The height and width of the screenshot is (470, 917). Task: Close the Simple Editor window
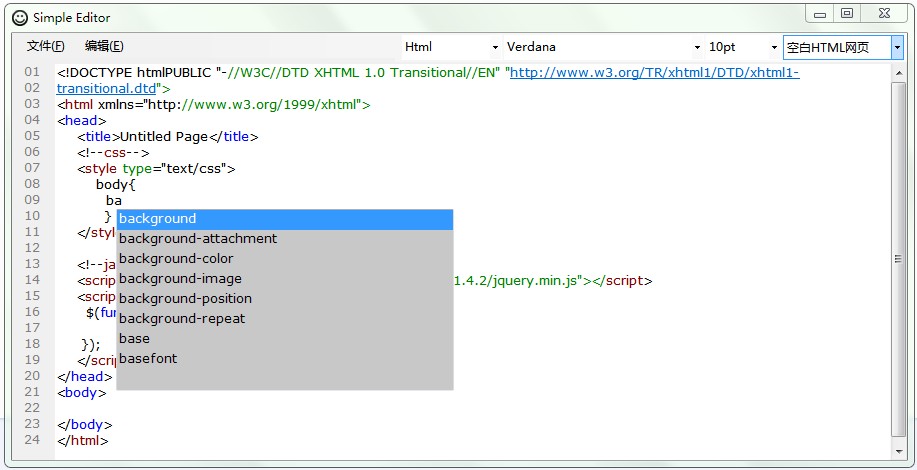pos(884,13)
